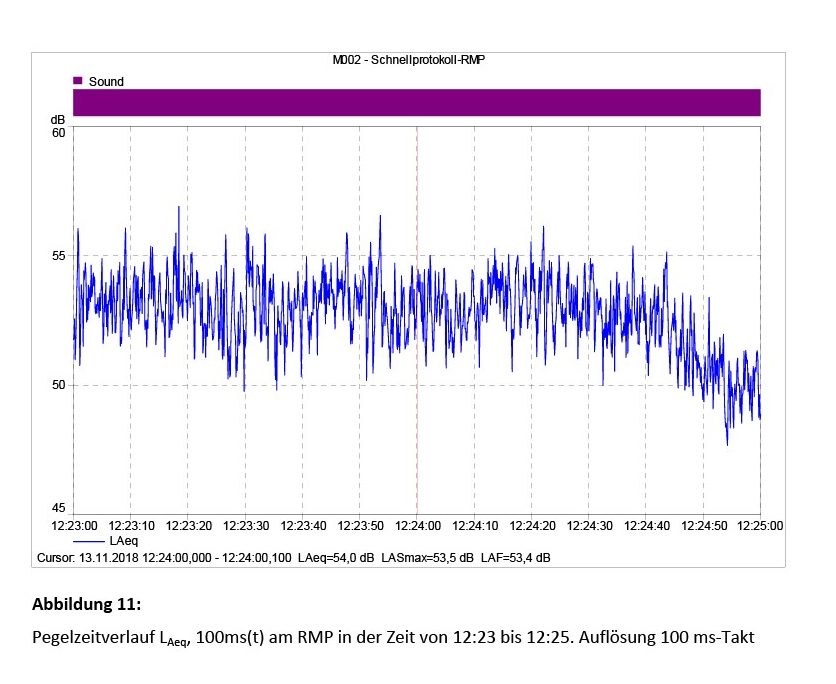The height and width of the screenshot is (684, 836).
Task: Click the 12:23:00 time axis label
Action: 74,525
